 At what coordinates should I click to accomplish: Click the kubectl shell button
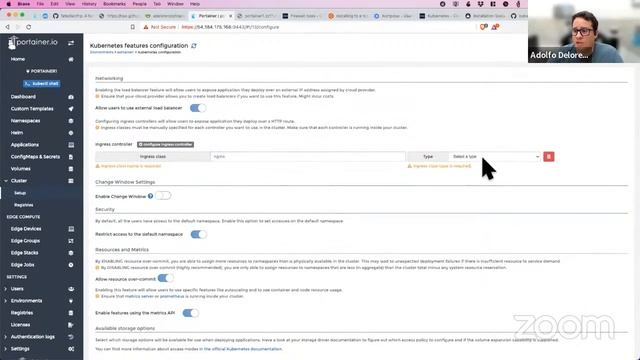(42, 84)
